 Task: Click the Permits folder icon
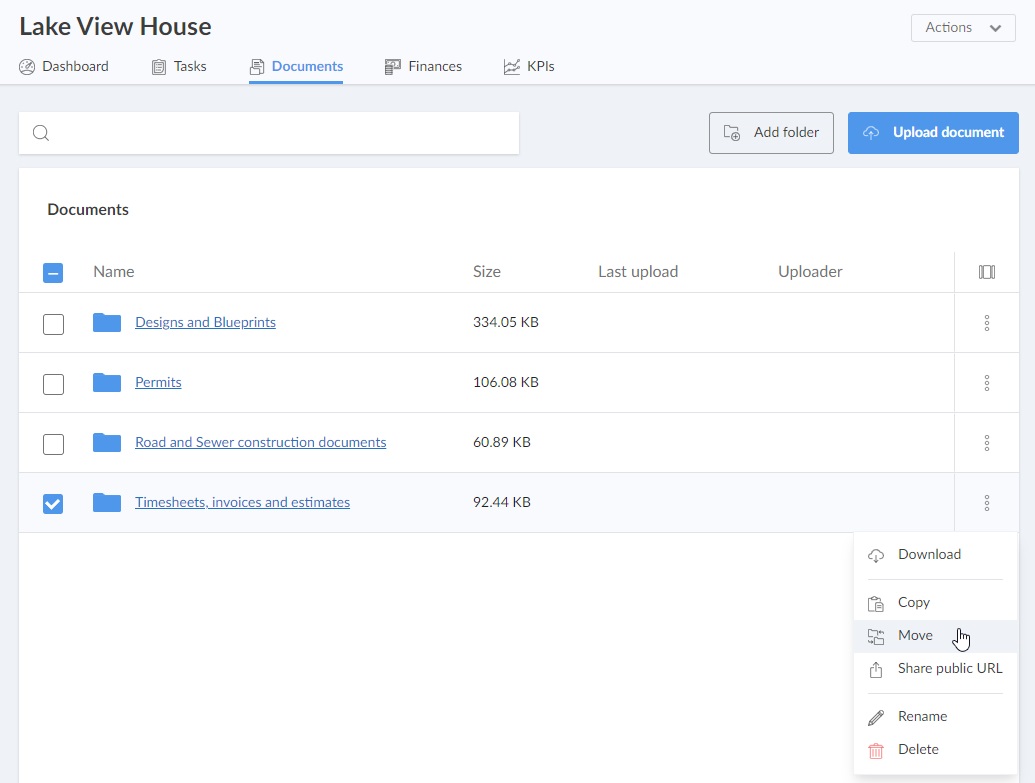107,382
